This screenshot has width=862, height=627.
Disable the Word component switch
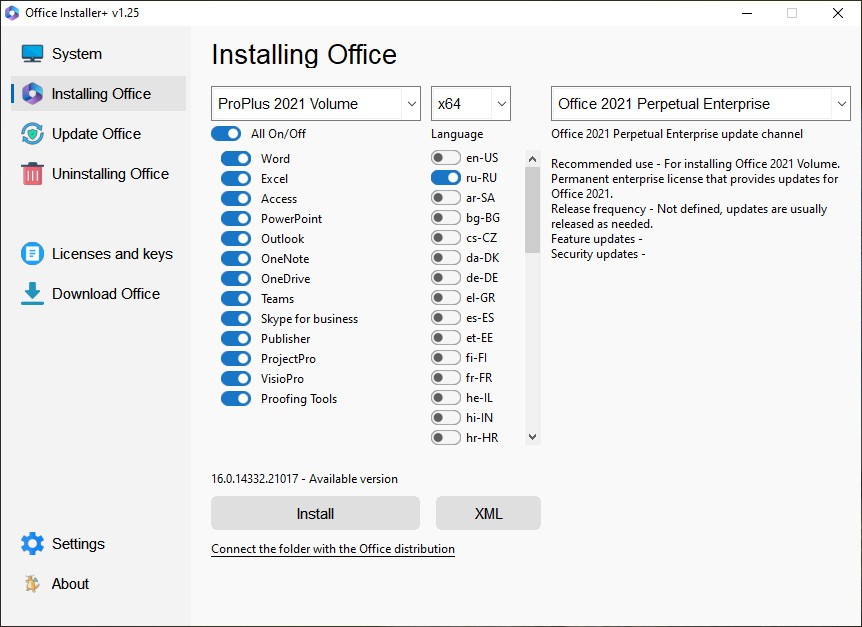(x=236, y=159)
